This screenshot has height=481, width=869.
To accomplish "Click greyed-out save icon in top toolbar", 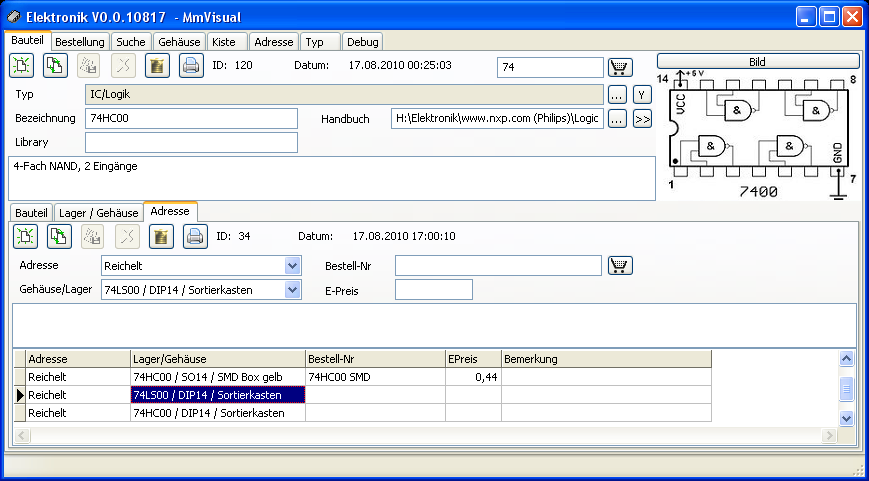I will 89,65.
